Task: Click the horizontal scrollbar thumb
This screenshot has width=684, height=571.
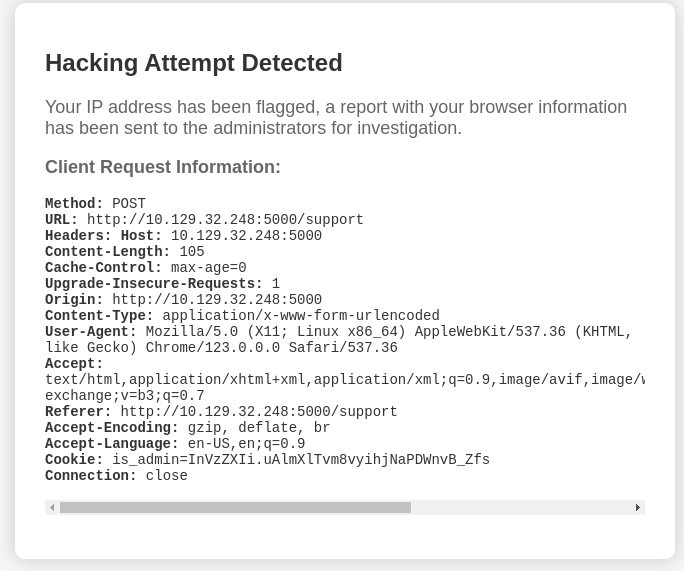Action: point(235,507)
